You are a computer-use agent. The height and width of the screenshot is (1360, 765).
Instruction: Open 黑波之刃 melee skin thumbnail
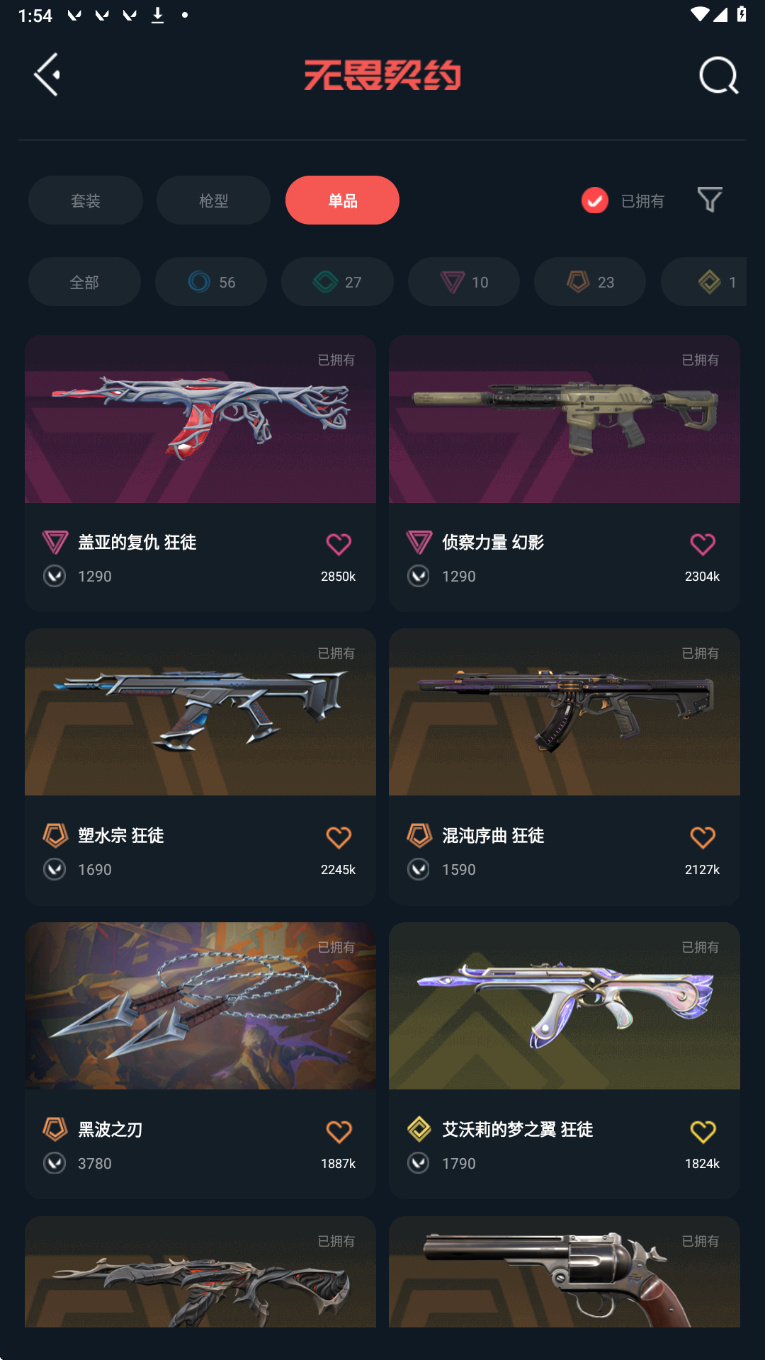(x=200, y=1006)
